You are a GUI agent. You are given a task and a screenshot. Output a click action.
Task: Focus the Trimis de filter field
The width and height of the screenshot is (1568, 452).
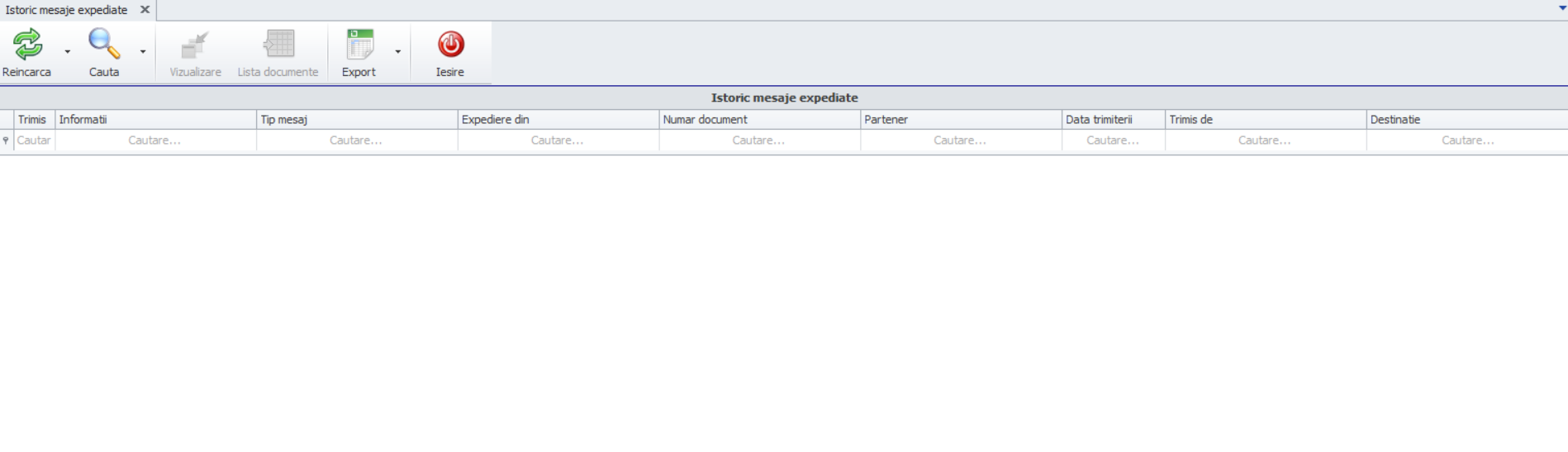pos(1264,140)
